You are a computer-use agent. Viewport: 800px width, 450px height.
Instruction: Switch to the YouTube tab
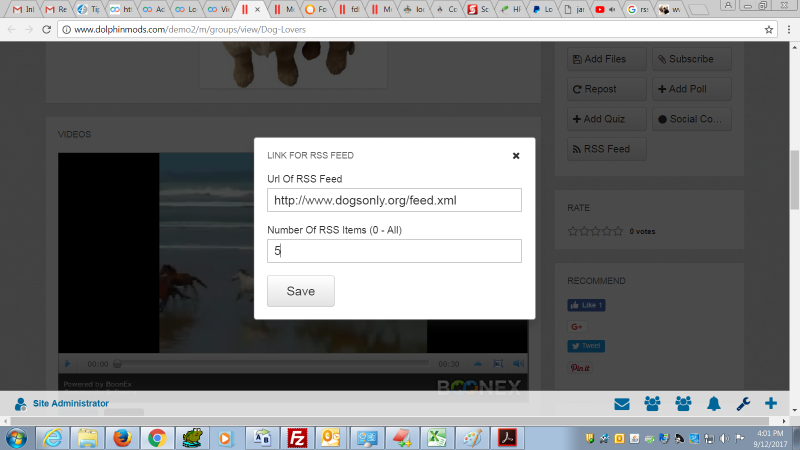click(x=605, y=9)
